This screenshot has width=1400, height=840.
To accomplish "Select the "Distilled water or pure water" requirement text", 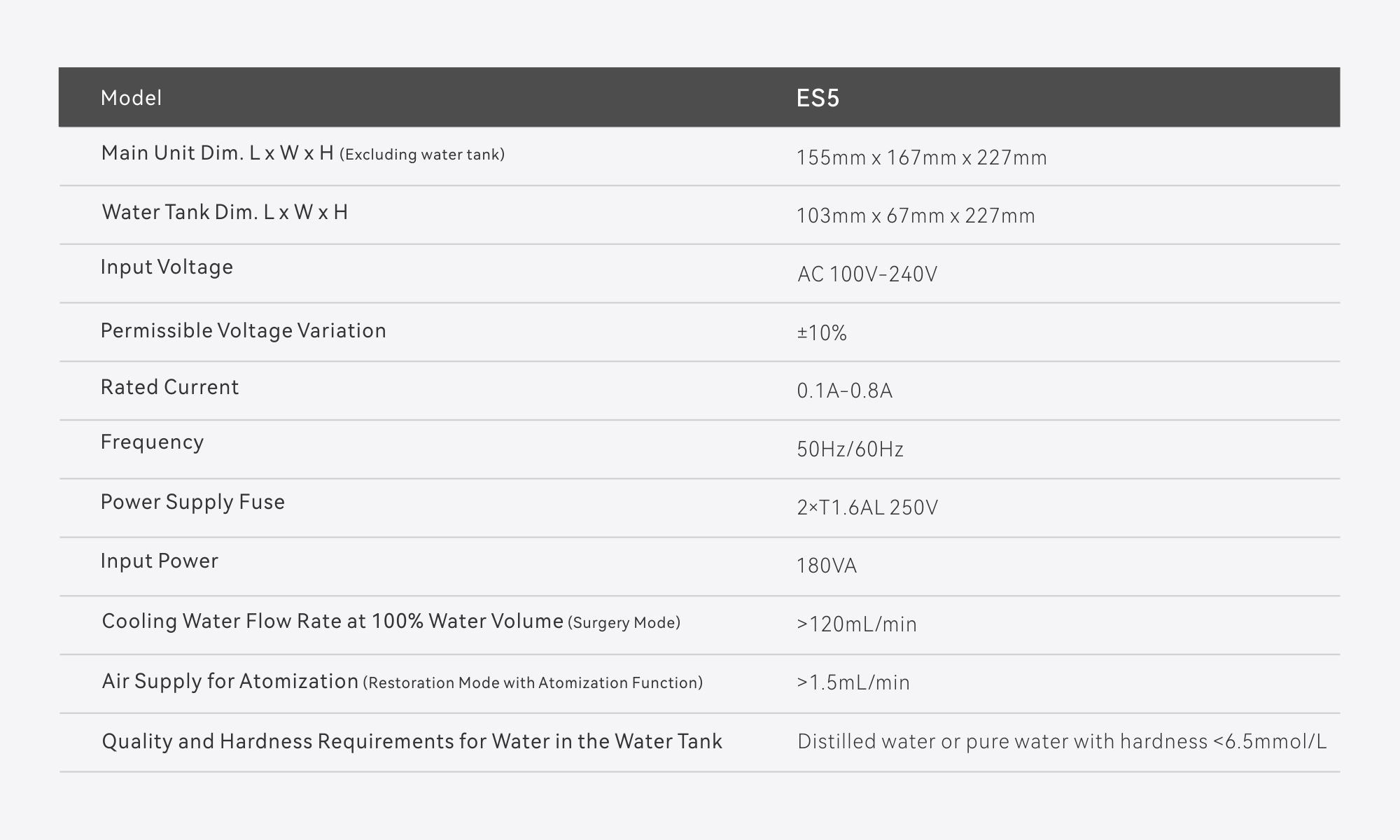I will 1061,741.
